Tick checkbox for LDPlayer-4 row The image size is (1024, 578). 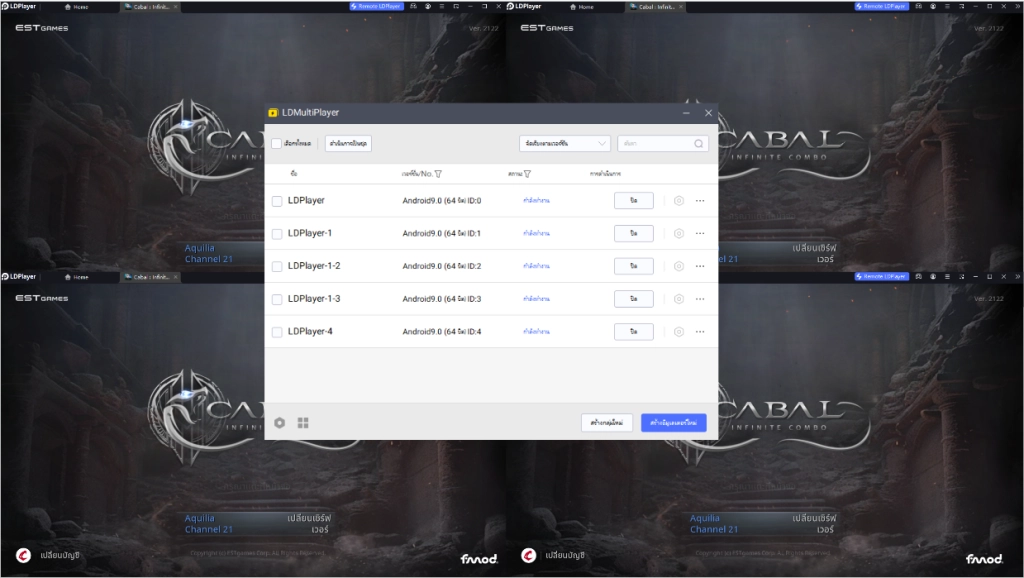pyautogui.click(x=277, y=332)
